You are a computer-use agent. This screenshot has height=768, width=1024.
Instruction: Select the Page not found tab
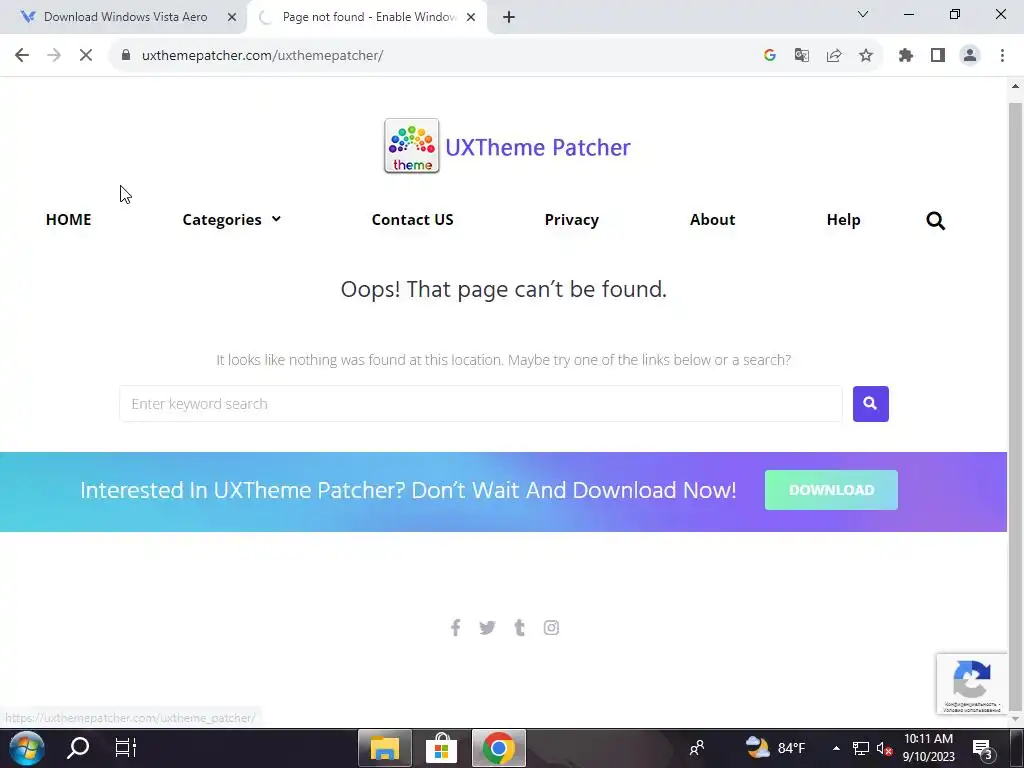[x=368, y=17]
